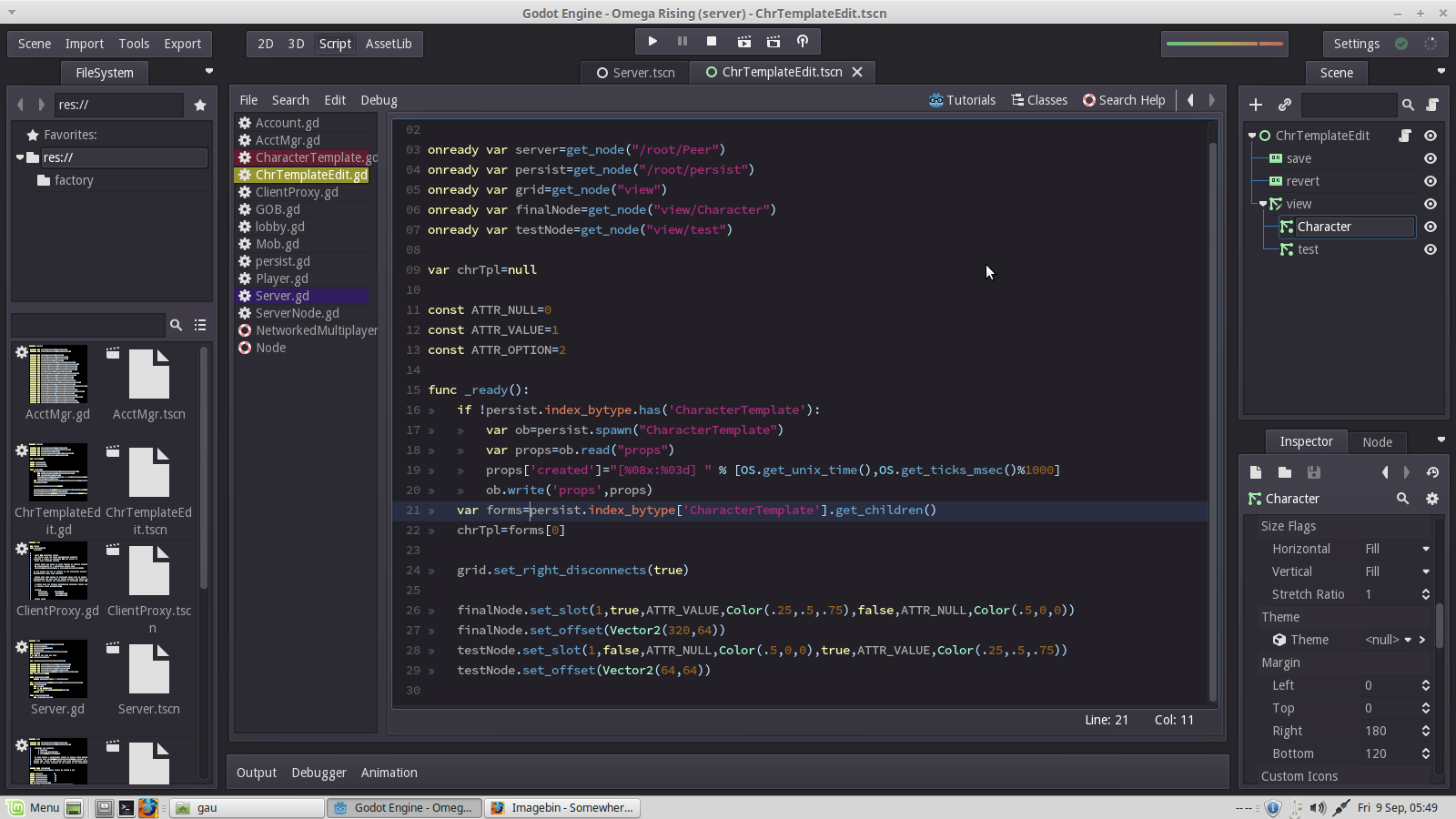The image size is (1456, 819).
Task: Expand Theme resource with right chevron
Action: point(1422,640)
